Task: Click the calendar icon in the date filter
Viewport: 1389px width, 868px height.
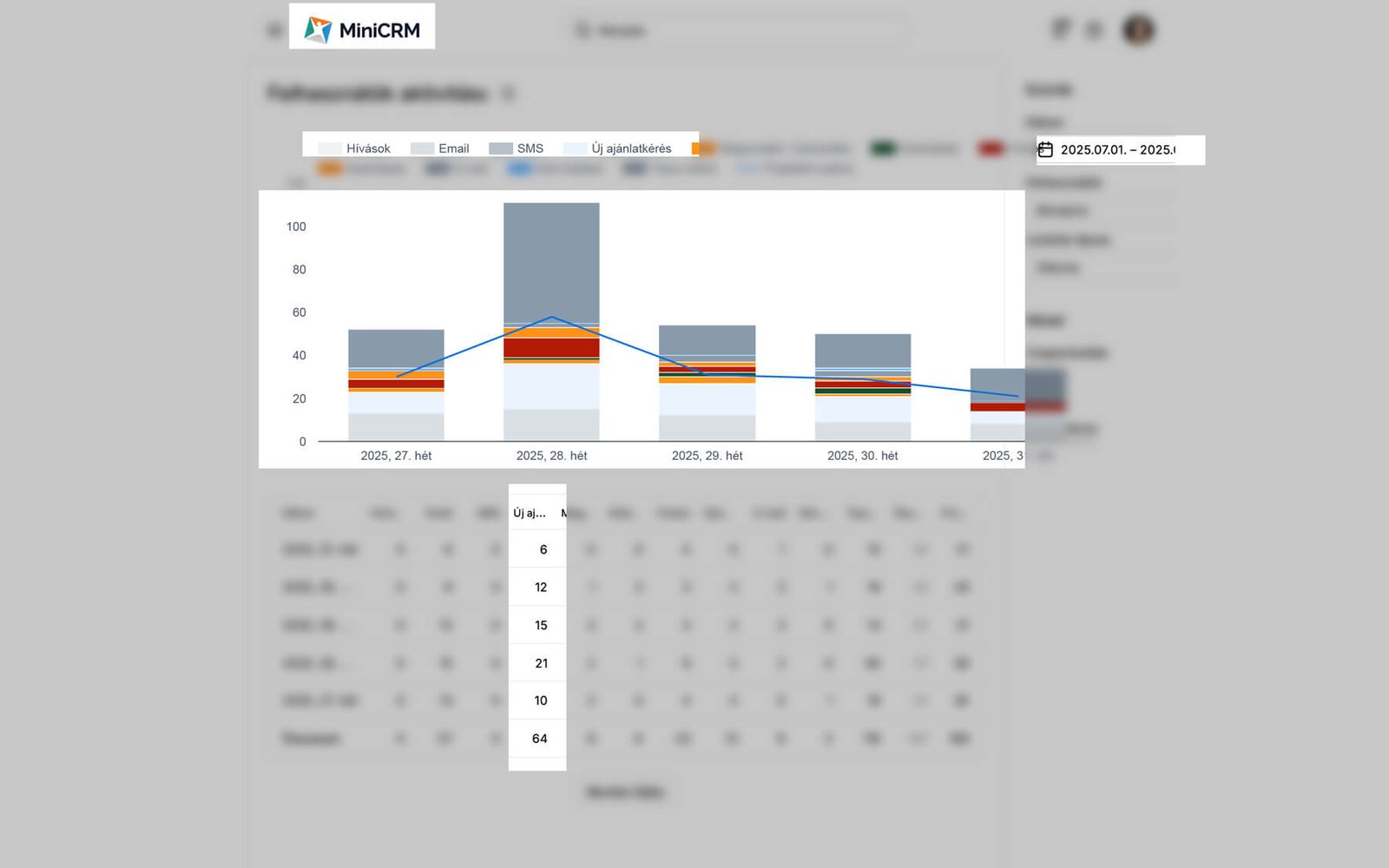Action: click(1046, 149)
